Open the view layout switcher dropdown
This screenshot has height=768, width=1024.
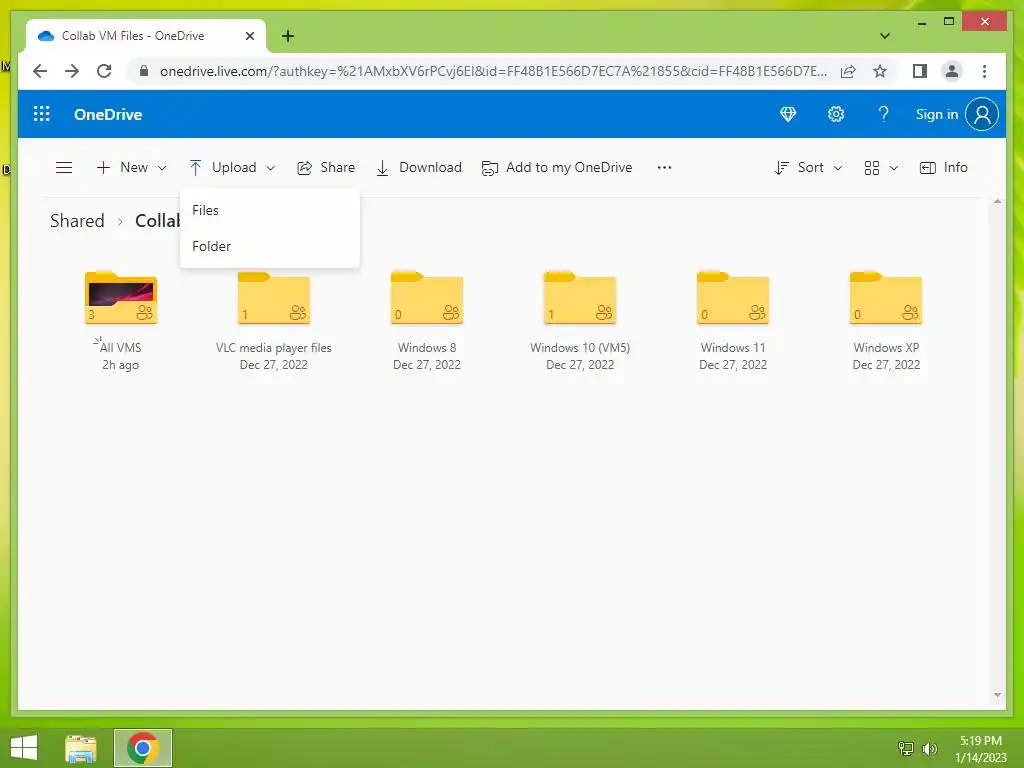(x=881, y=168)
